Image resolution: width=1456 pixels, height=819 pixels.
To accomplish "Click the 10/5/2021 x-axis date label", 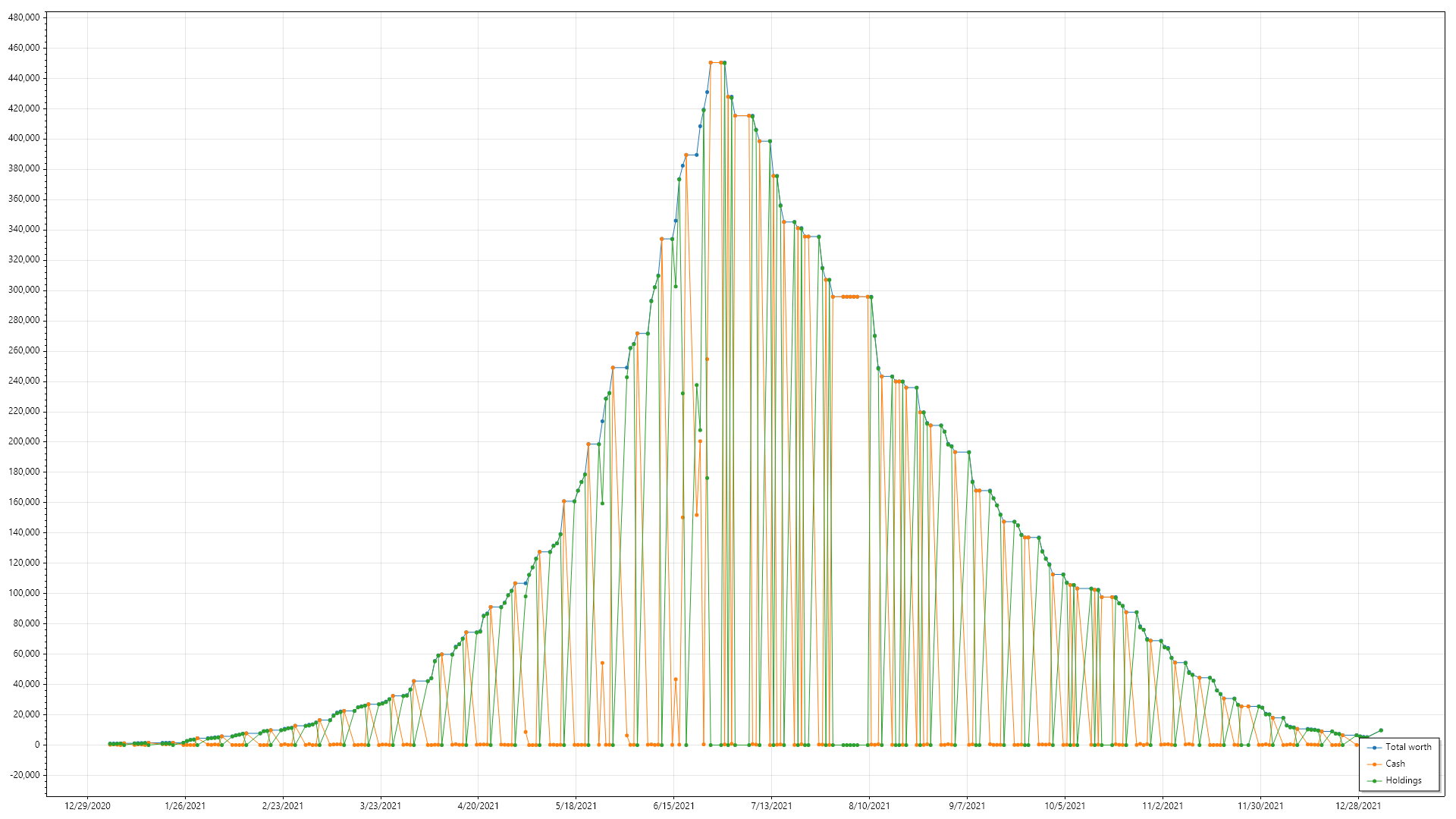I will click(x=1065, y=806).
